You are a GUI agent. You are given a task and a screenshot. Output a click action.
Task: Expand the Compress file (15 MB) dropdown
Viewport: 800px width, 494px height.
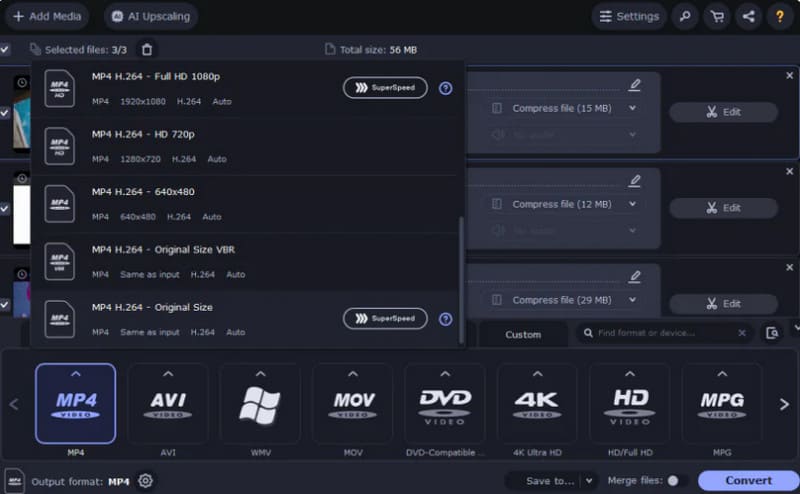click(x=632, y=108)
